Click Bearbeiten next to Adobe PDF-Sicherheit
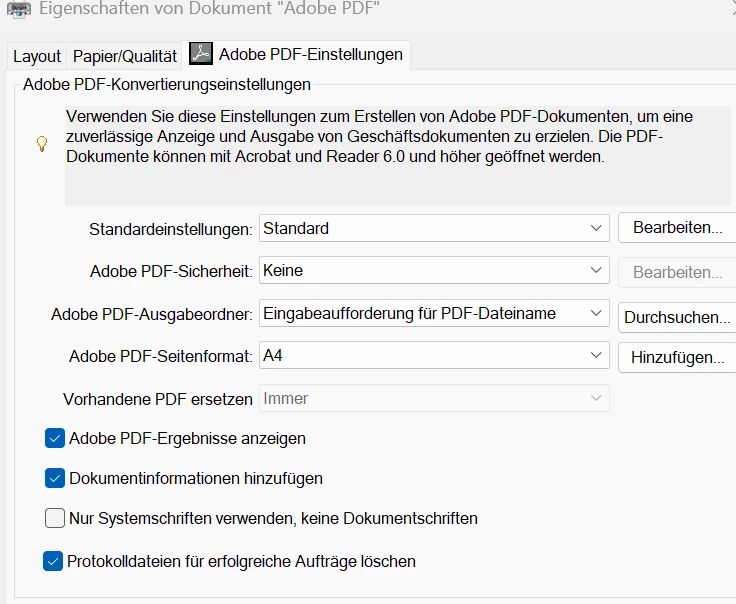The image size is (736, 604). pyautogui.click(x=677, y=272)
